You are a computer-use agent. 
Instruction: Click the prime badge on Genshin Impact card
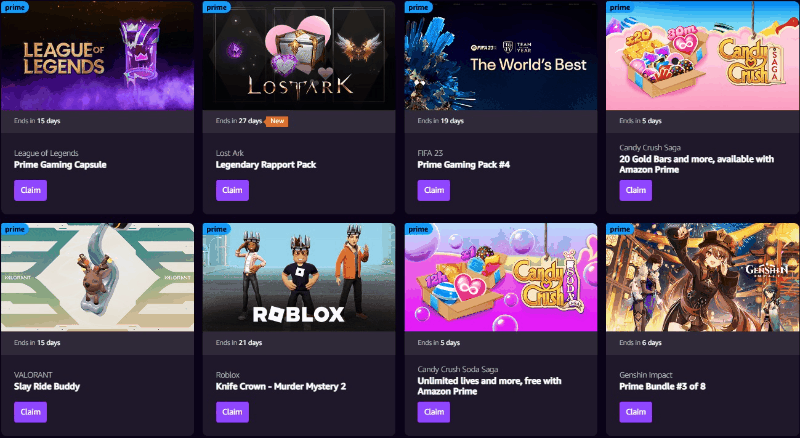620,229
